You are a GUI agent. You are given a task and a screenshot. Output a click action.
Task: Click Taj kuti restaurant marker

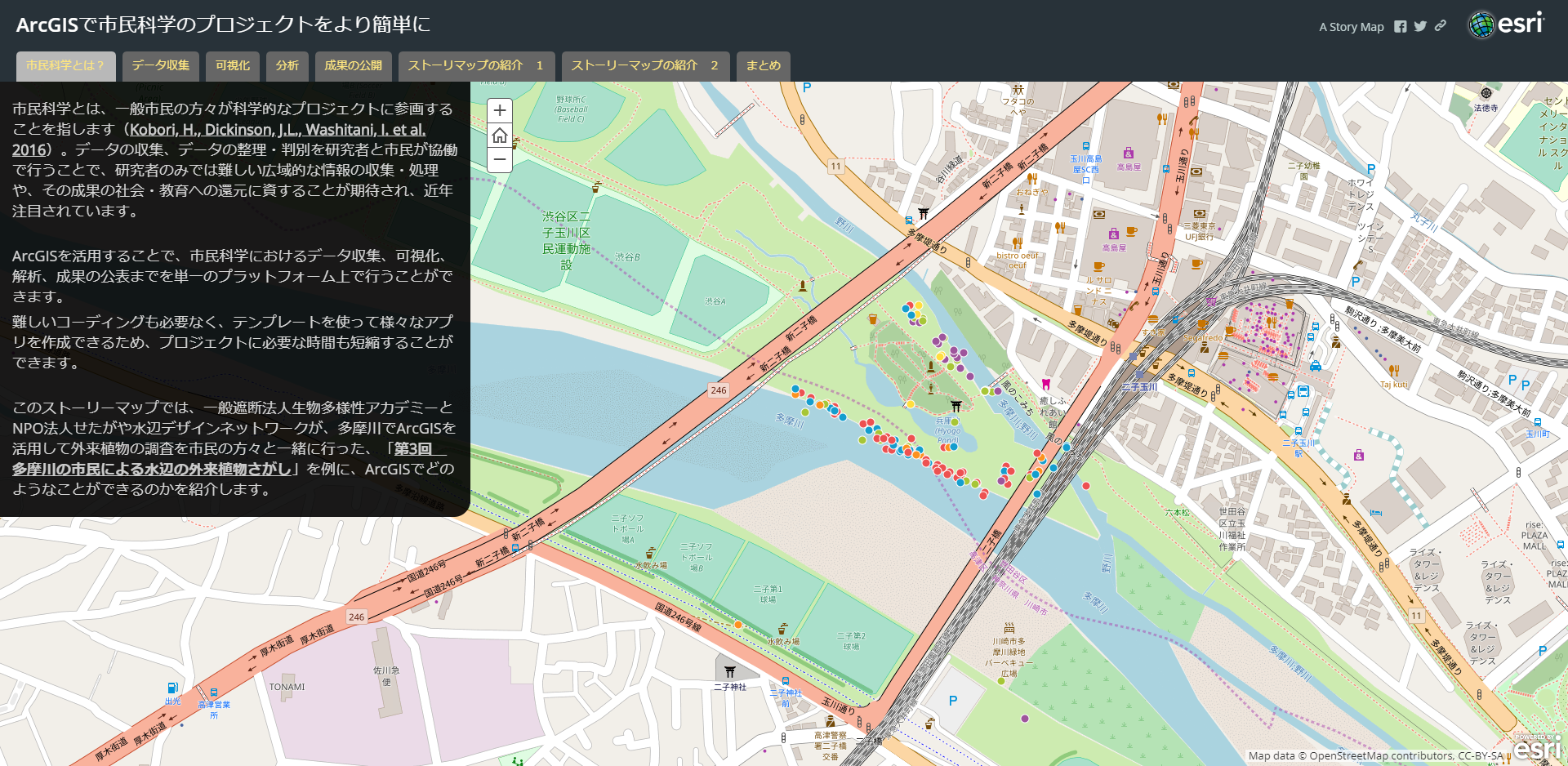click(x=1393, y=371)
